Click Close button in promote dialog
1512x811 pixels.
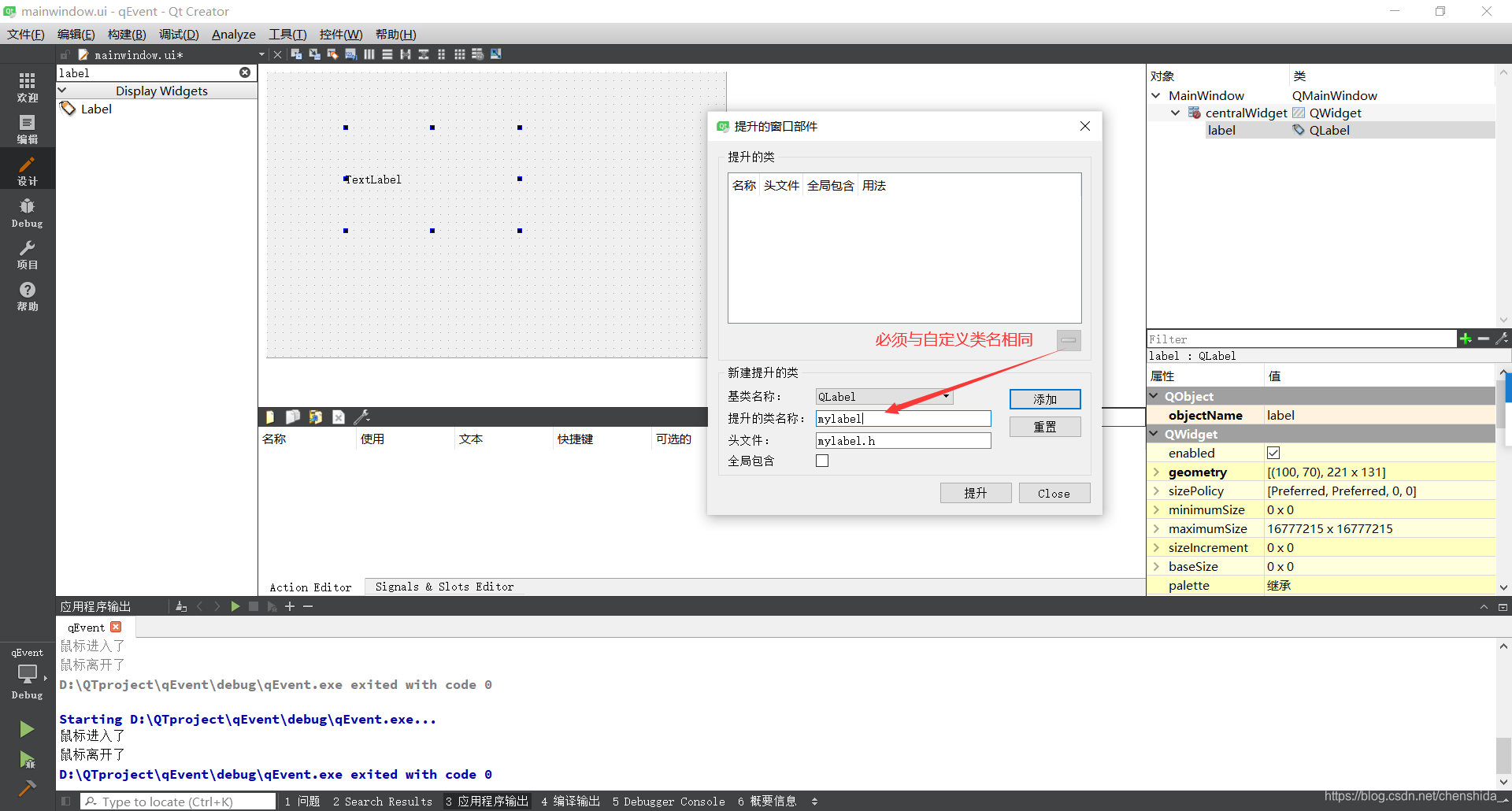pos(1054,493)
